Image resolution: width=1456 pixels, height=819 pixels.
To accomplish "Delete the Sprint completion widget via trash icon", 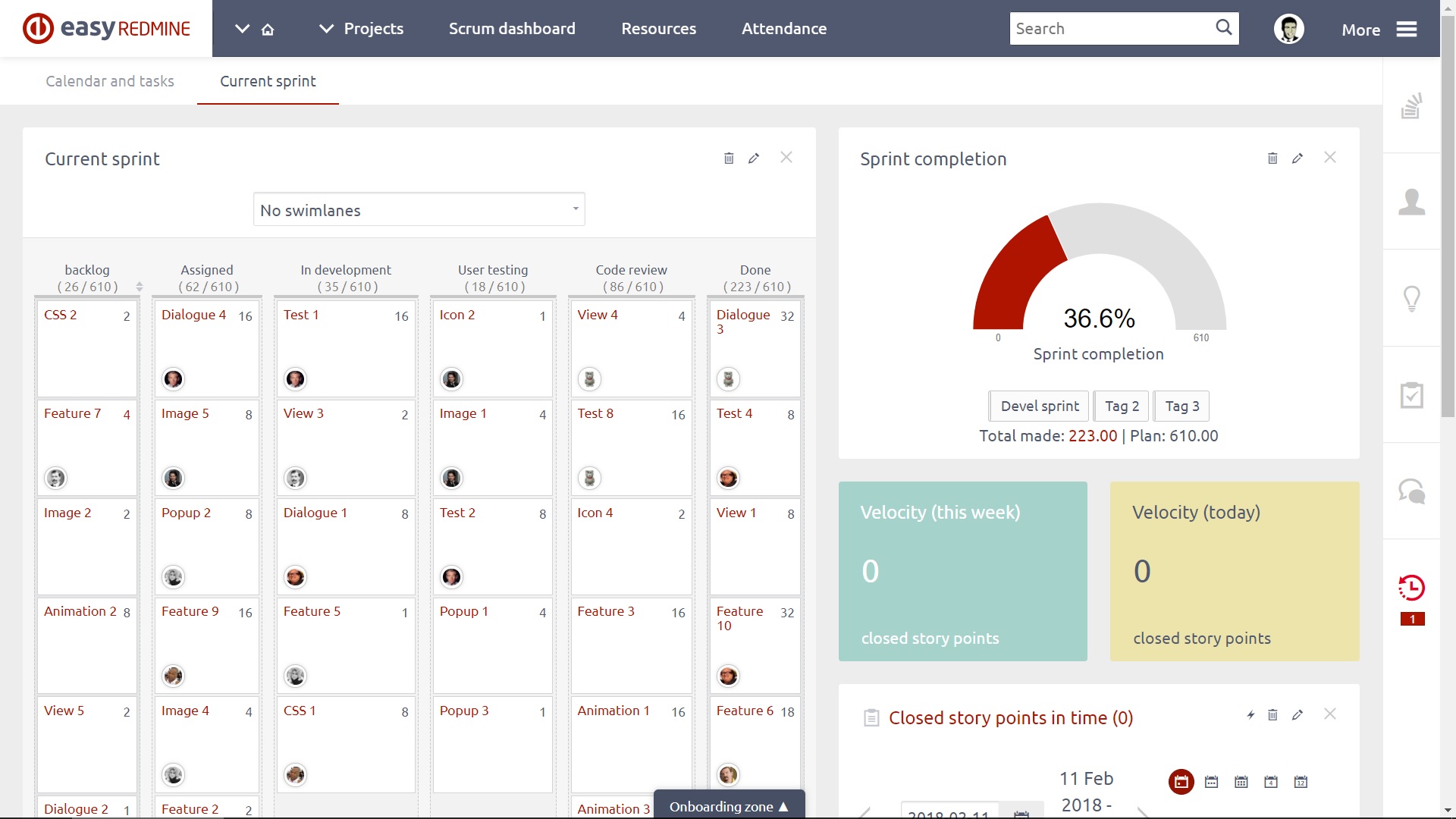I will (x=1272, y=158).
